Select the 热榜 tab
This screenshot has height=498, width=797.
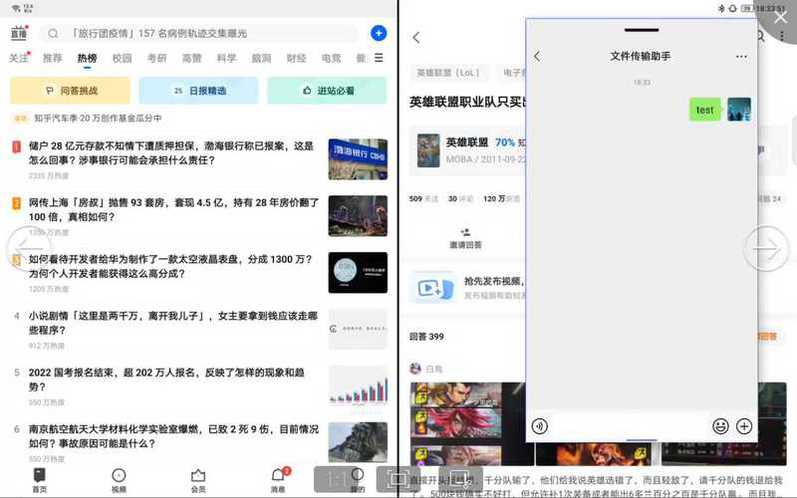point(87,58)
